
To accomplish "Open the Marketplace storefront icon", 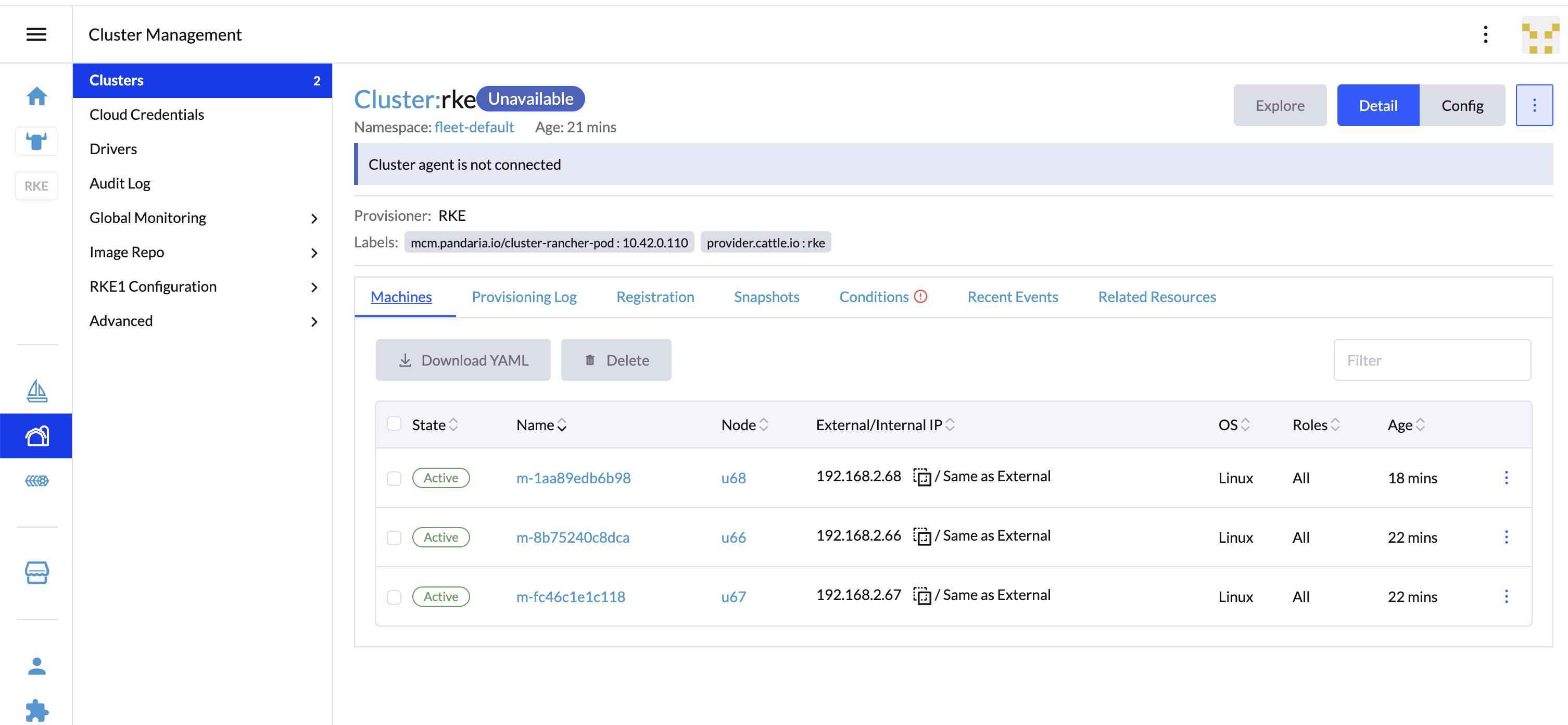I will [x=36, y=572].
